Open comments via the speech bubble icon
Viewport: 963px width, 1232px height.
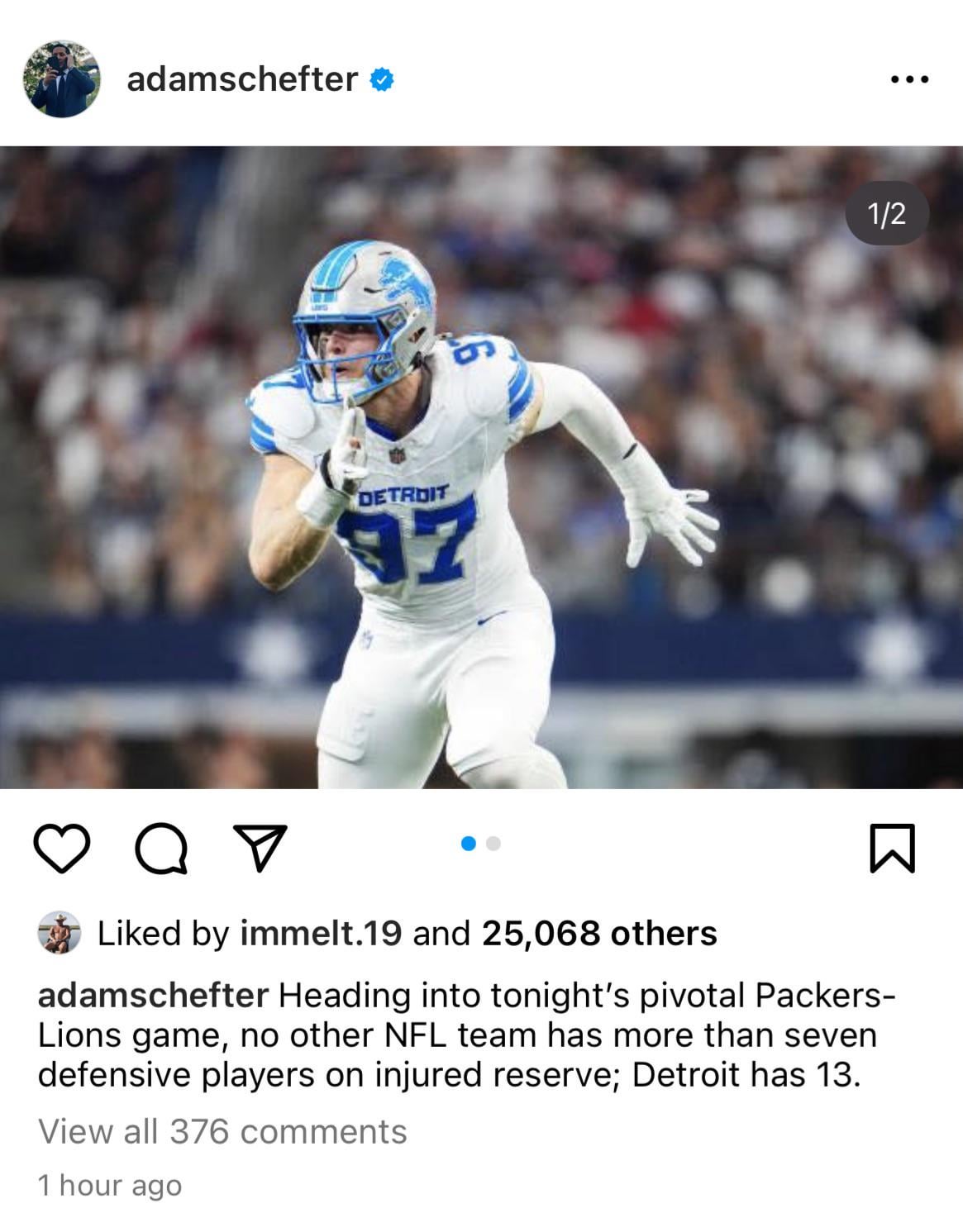tap(161, 849)
